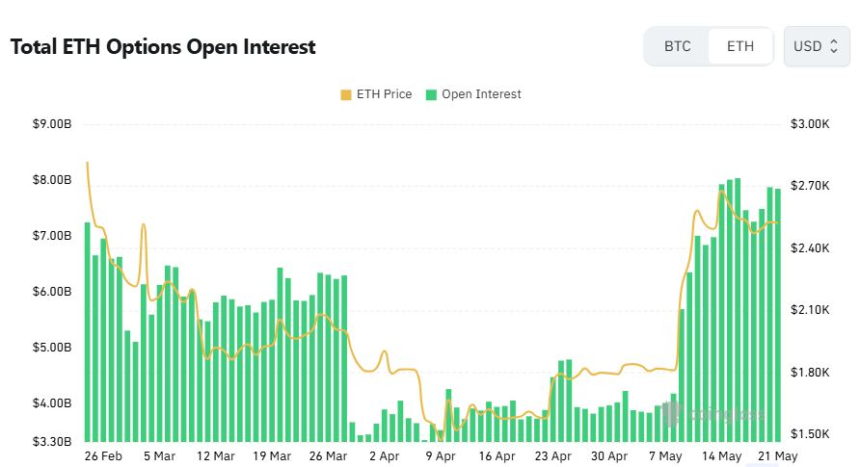
Task: Click the 14 May date label
Action: point(722,455)
